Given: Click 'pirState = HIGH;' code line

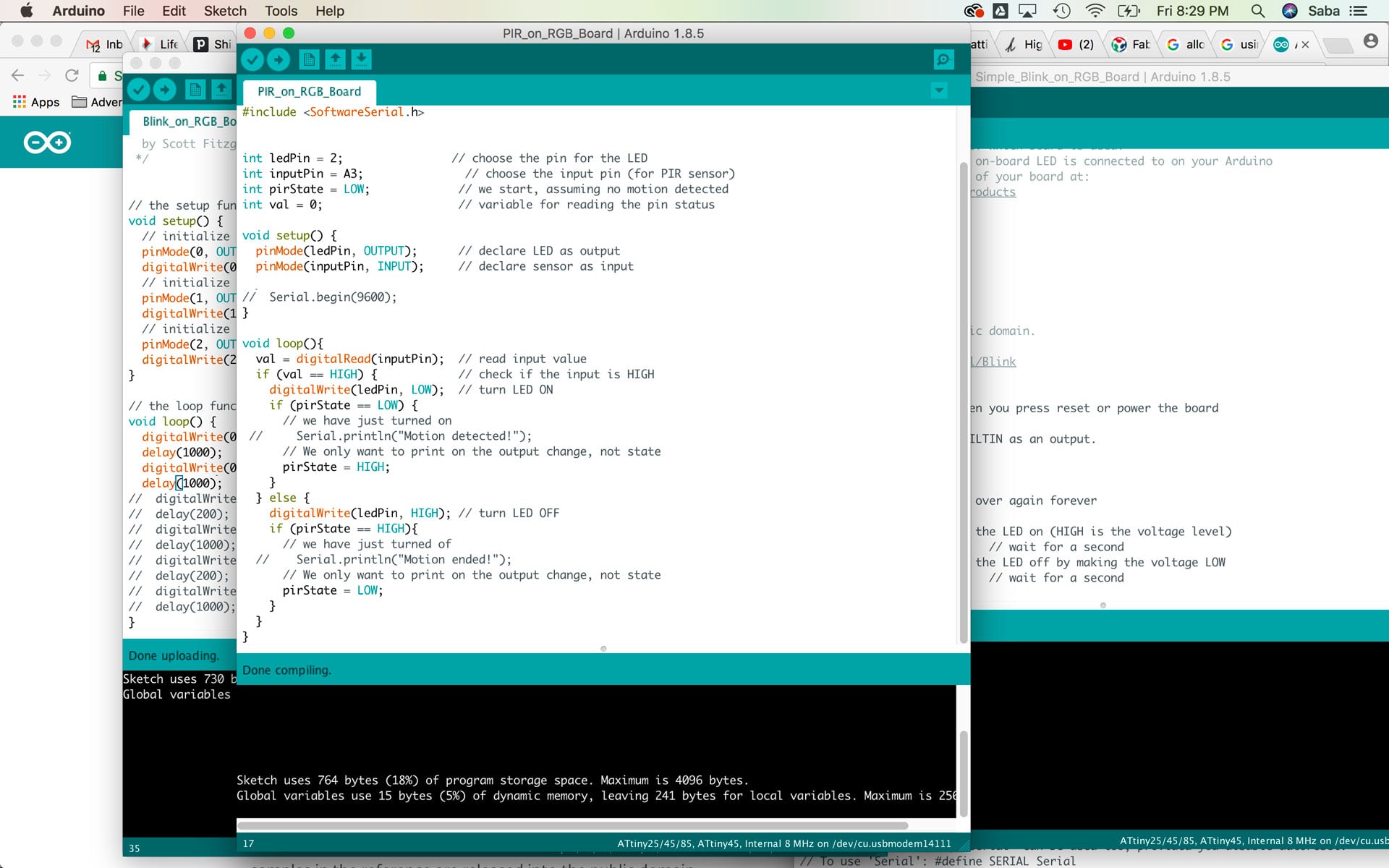Looking at the screenshot, I should 336,467.
